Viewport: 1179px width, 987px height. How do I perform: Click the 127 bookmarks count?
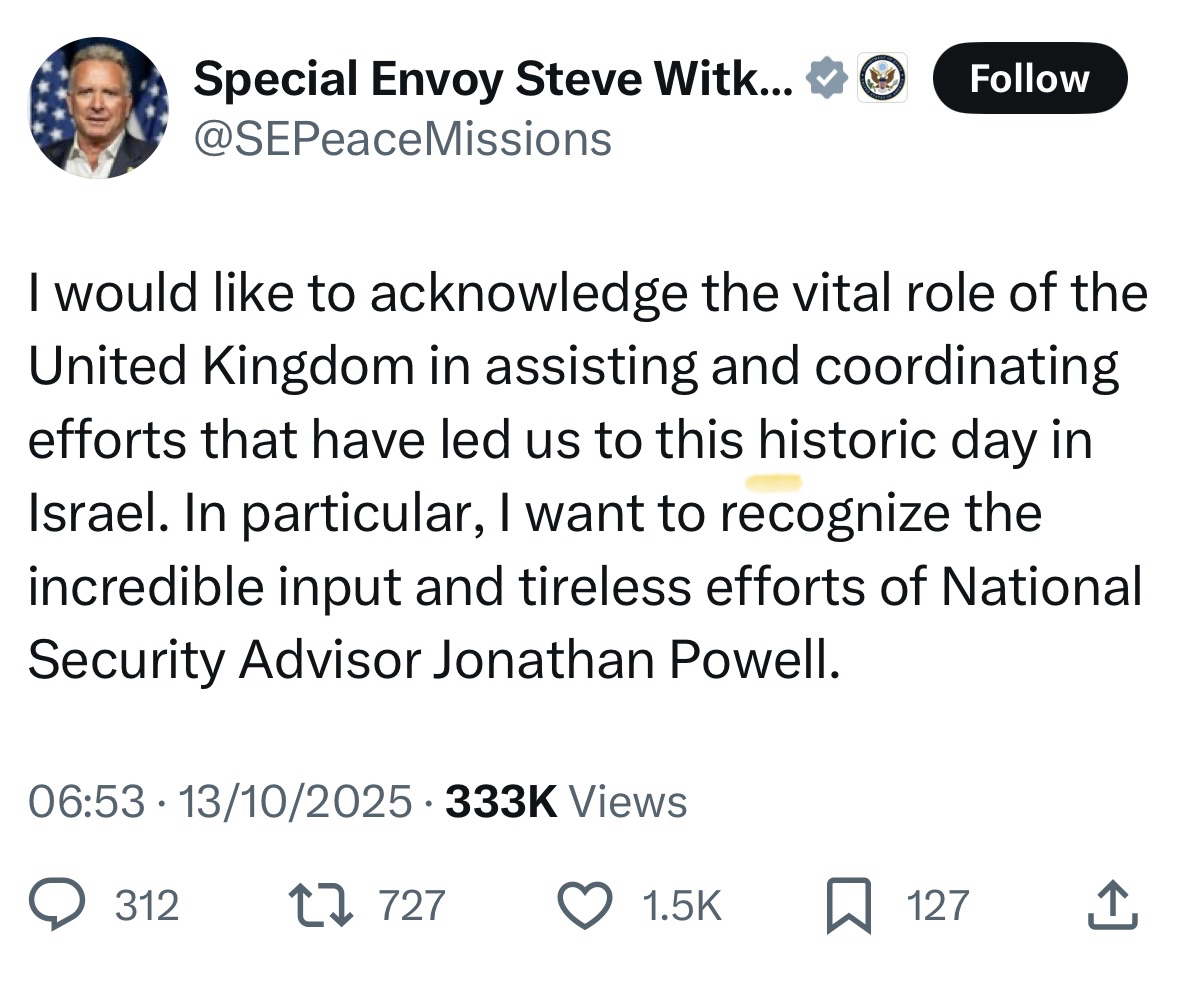click(937, 906)
